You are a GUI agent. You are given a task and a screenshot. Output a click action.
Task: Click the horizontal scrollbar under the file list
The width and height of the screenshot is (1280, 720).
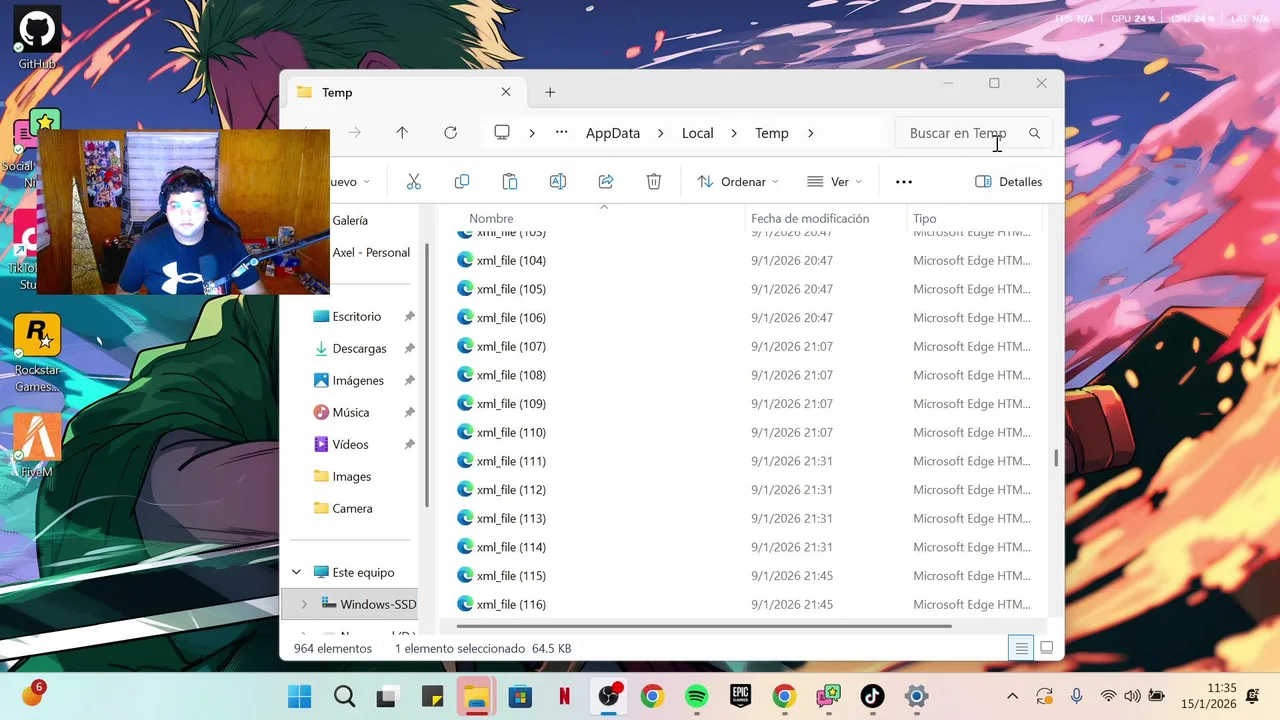[703, 627]
